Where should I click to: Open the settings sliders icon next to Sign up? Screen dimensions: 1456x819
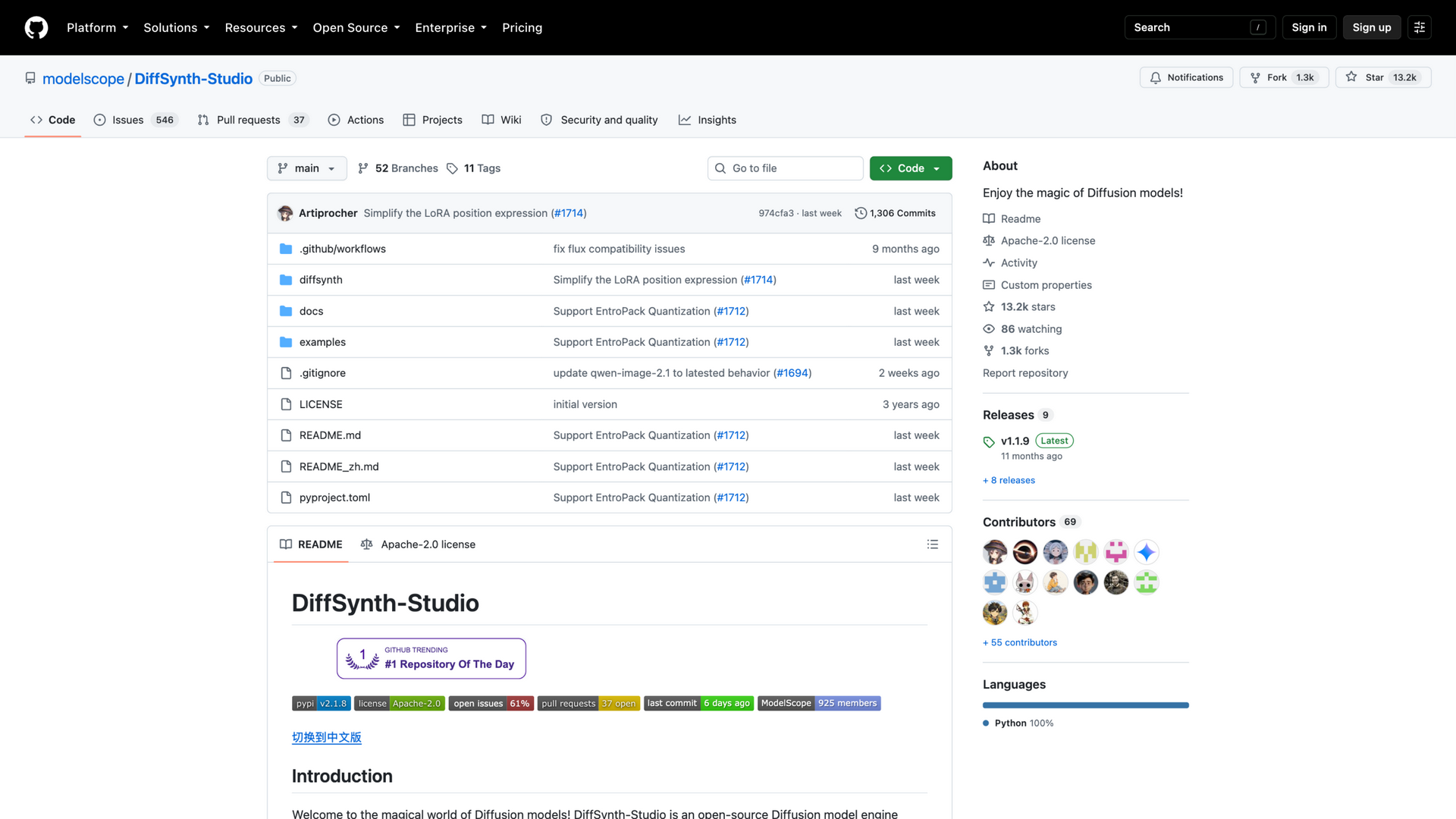pos(1419,27)
